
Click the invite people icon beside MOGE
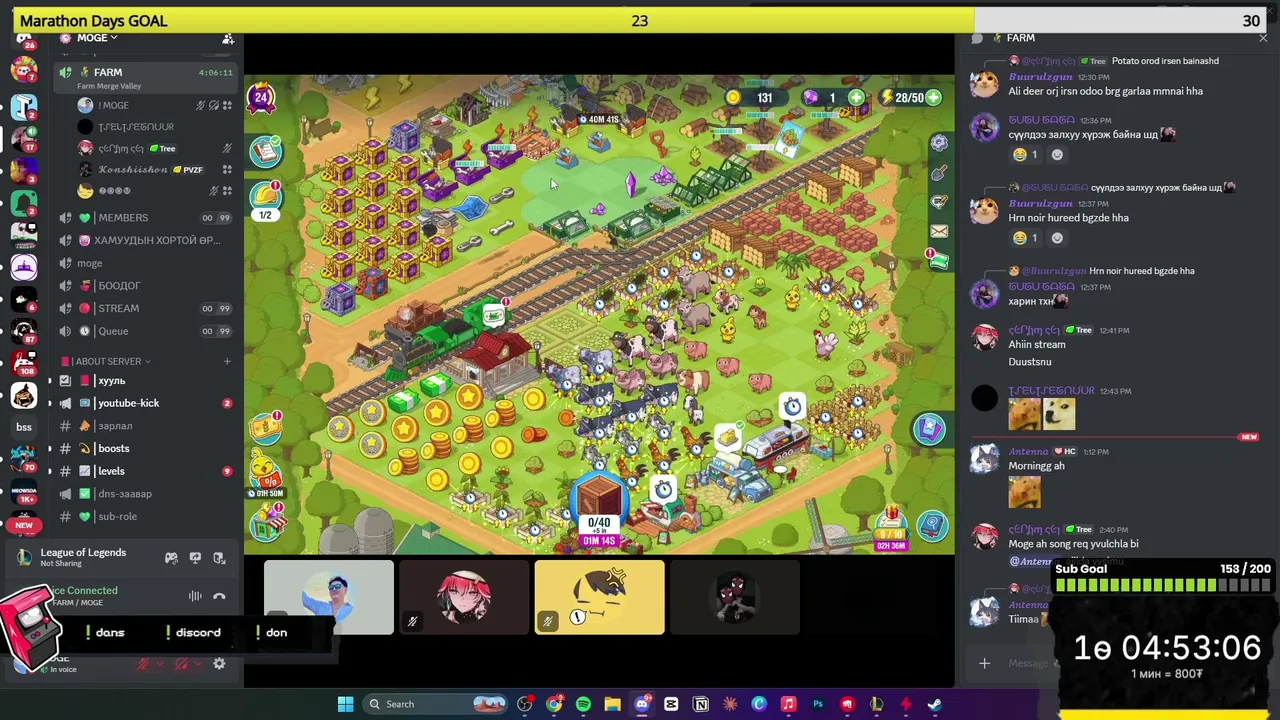point(228,39)
